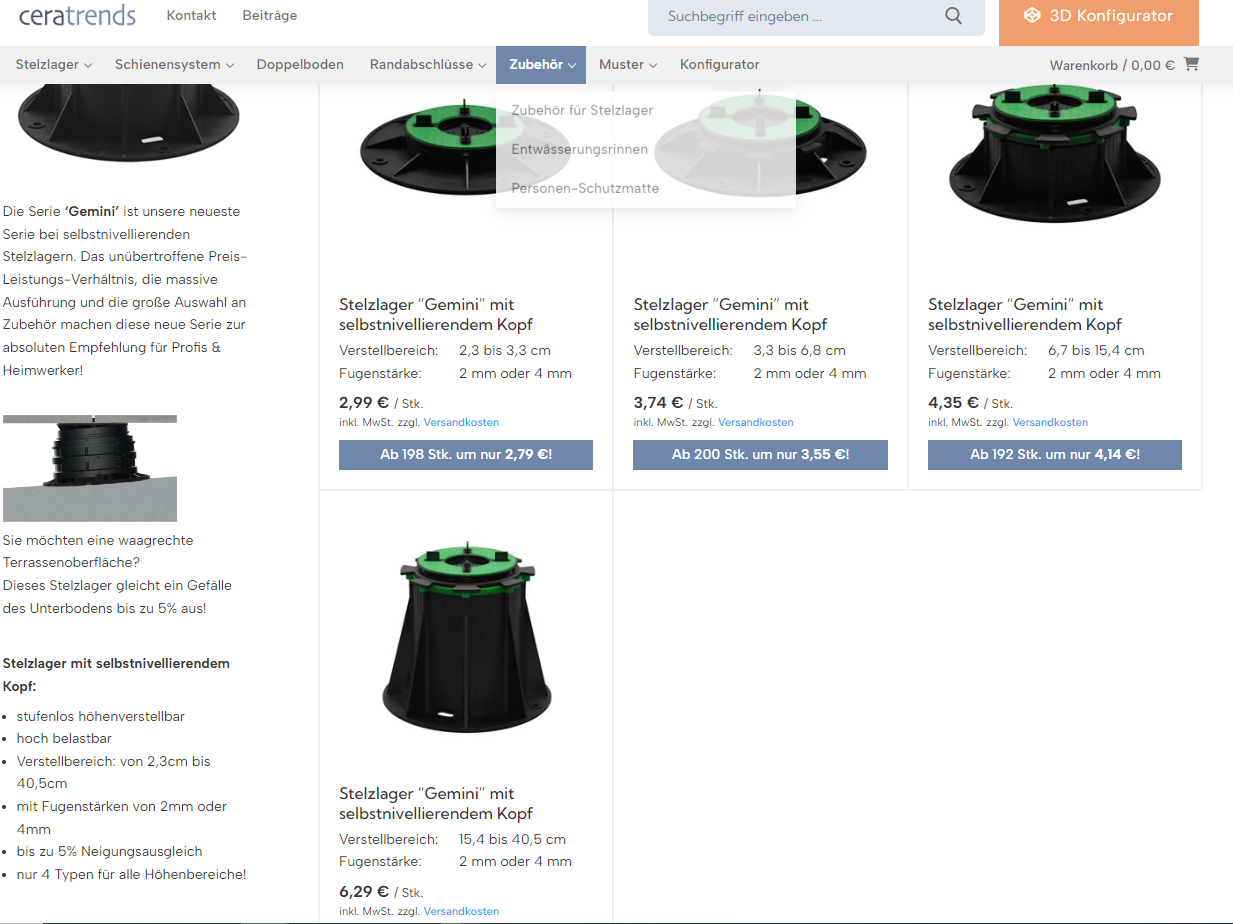Image resolution: width=1233 pixels, height=924 pixels.
Task: Click sidebar bullet 'bis zu 5% Neigungsausgleich'
Action: click(110, 851)
